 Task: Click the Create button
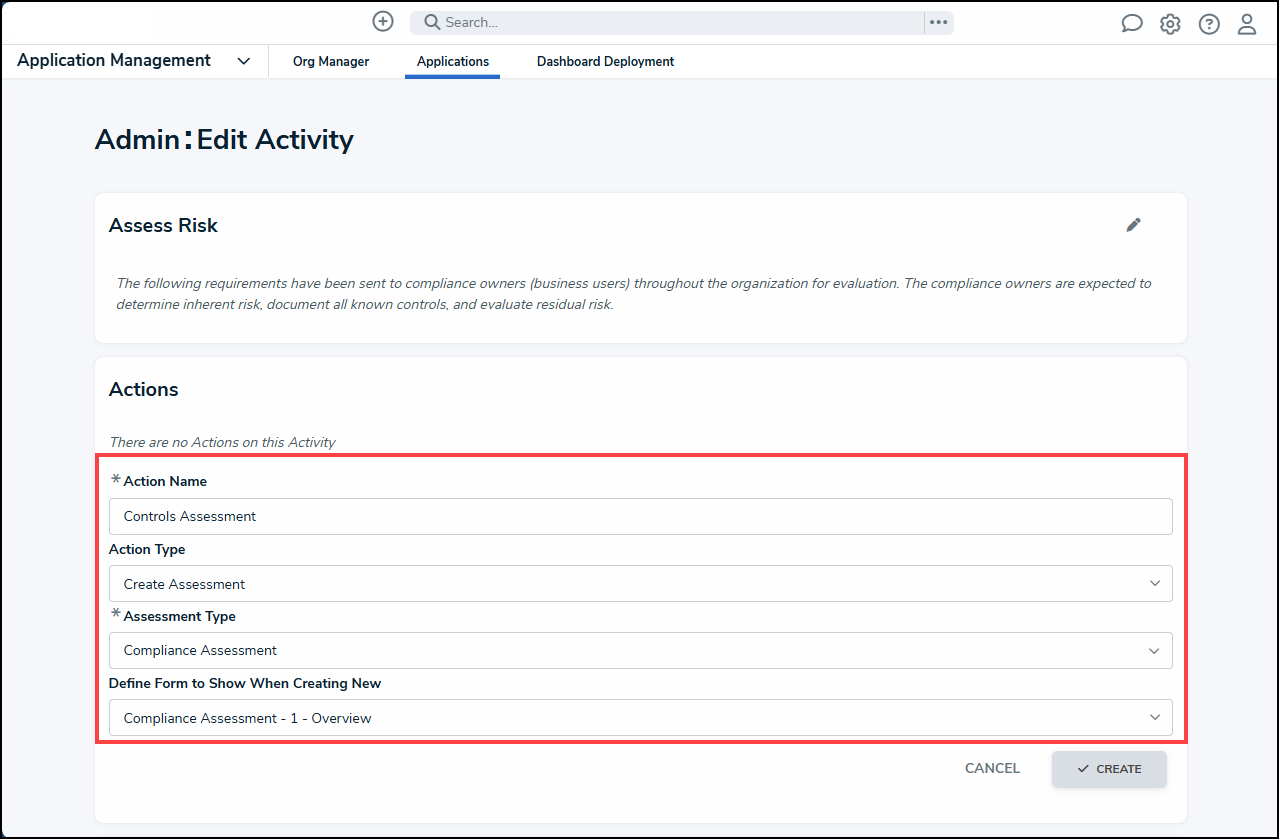[1109, 769]
